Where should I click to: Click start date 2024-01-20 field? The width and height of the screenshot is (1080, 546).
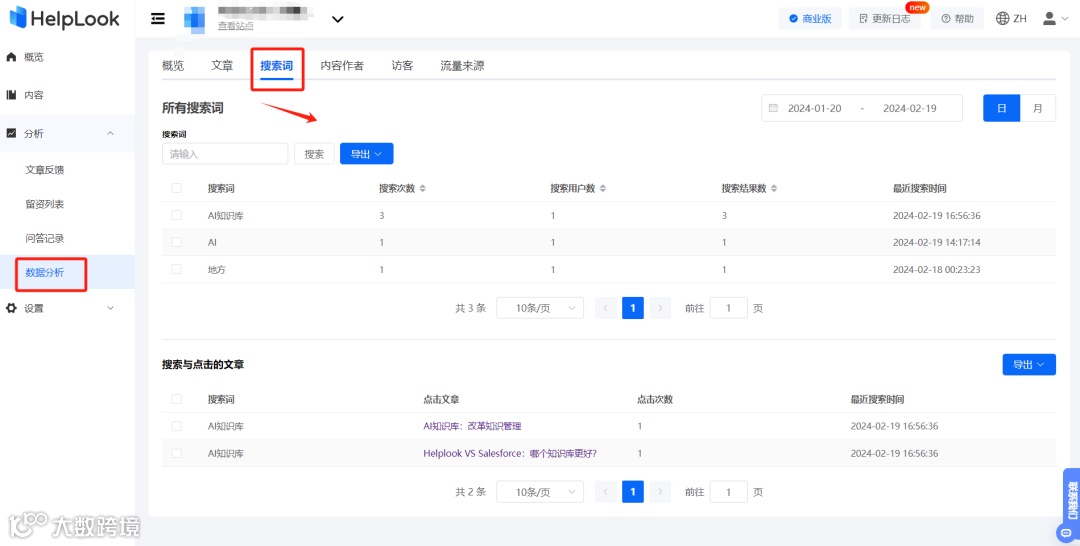pyautogui.click(x=815, y=108)
